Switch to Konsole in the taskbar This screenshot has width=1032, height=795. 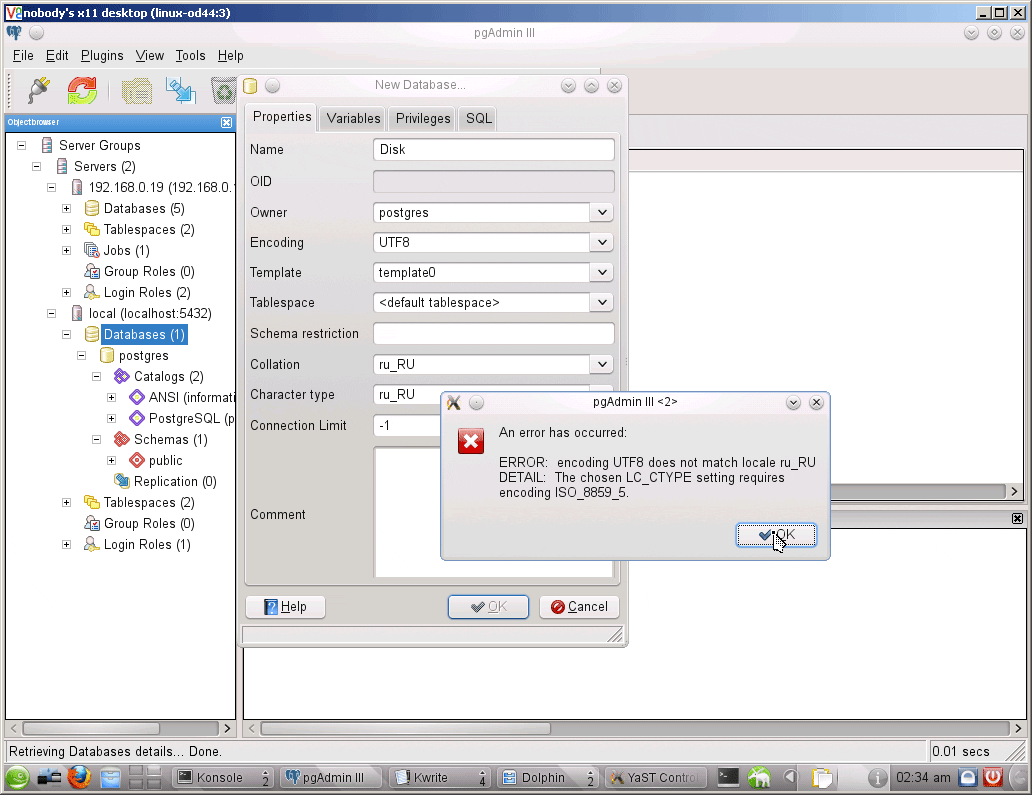[x=224, y=778]
